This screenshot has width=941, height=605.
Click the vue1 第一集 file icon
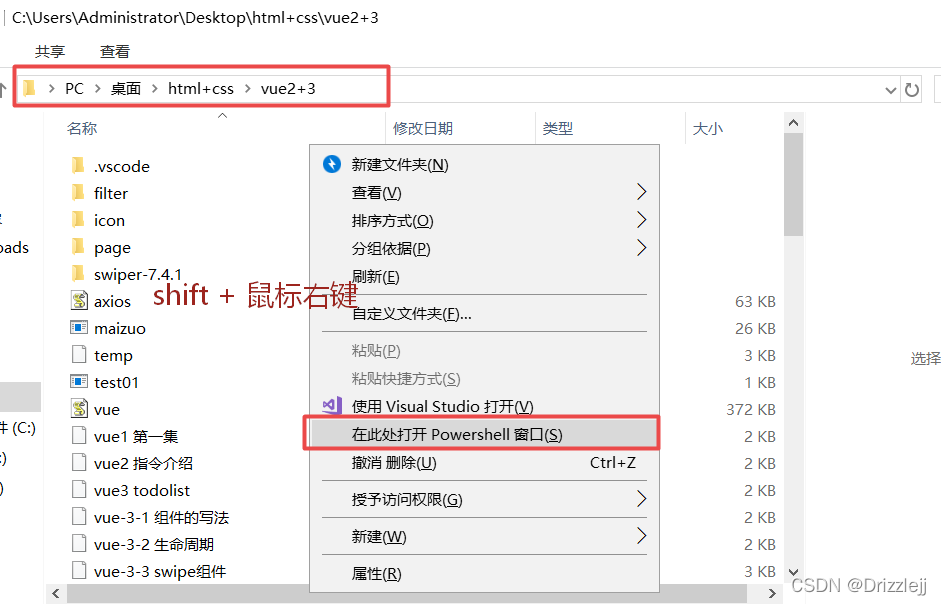pos(79,435)
